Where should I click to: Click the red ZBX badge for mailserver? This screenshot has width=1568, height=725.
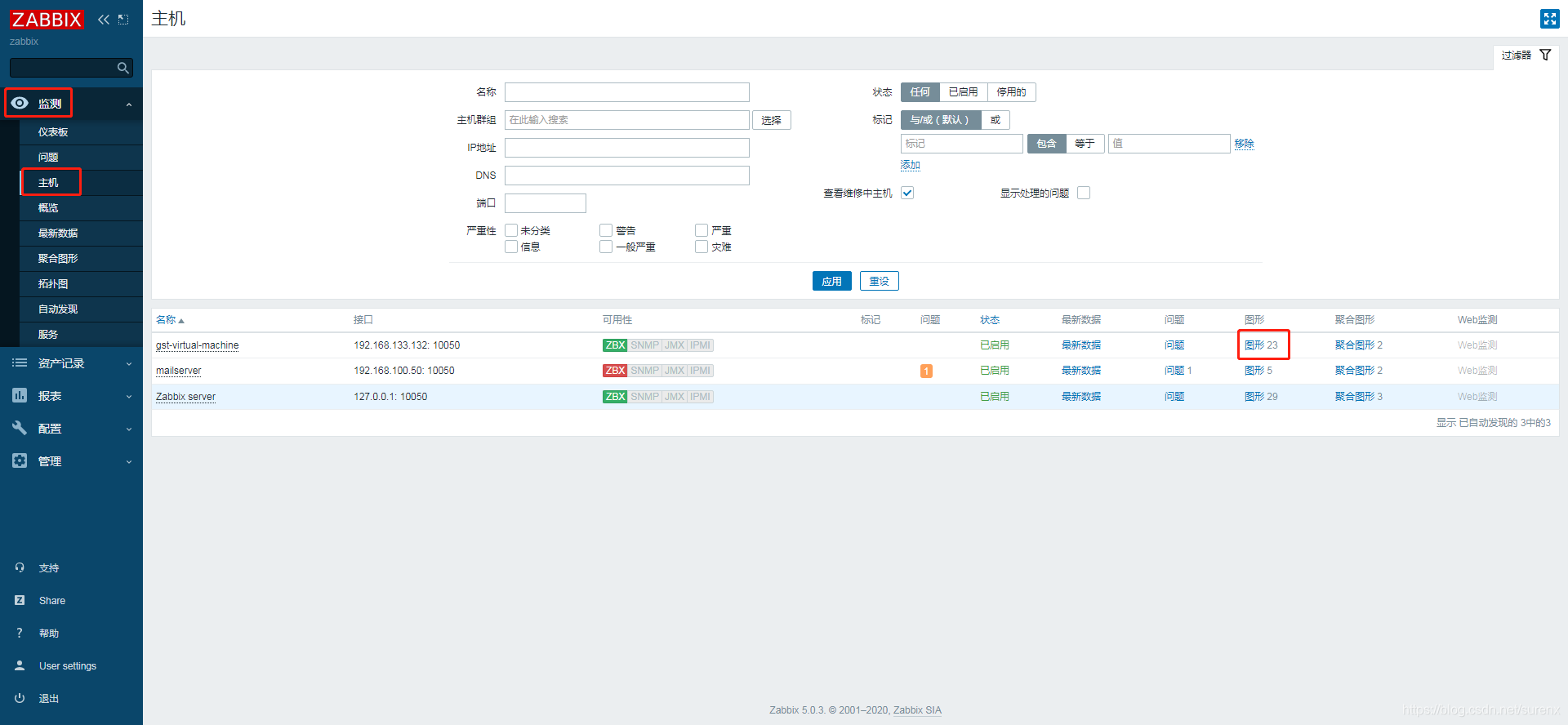point(615,371)
